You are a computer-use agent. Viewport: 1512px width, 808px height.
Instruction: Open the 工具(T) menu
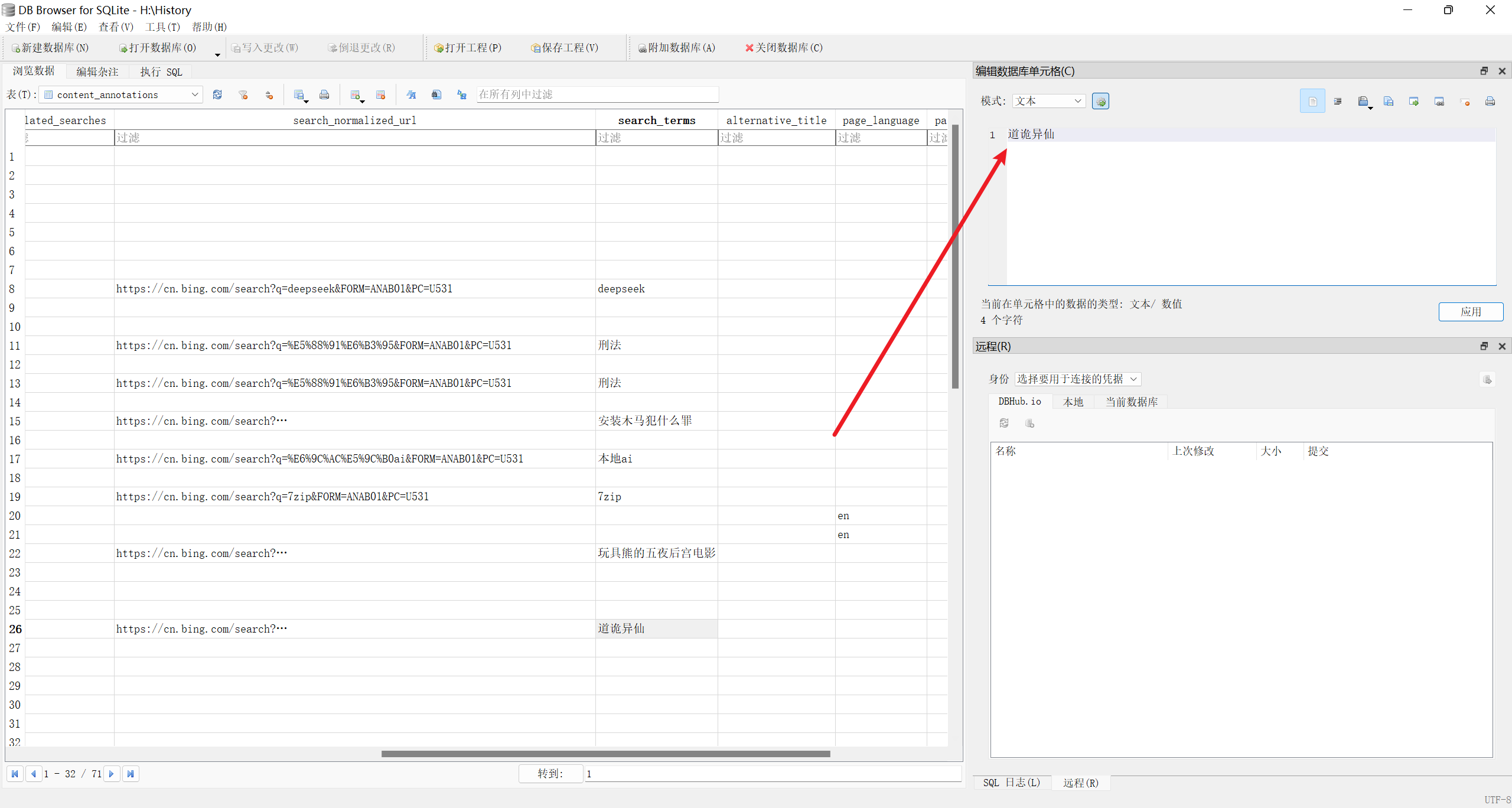point(162,27)
